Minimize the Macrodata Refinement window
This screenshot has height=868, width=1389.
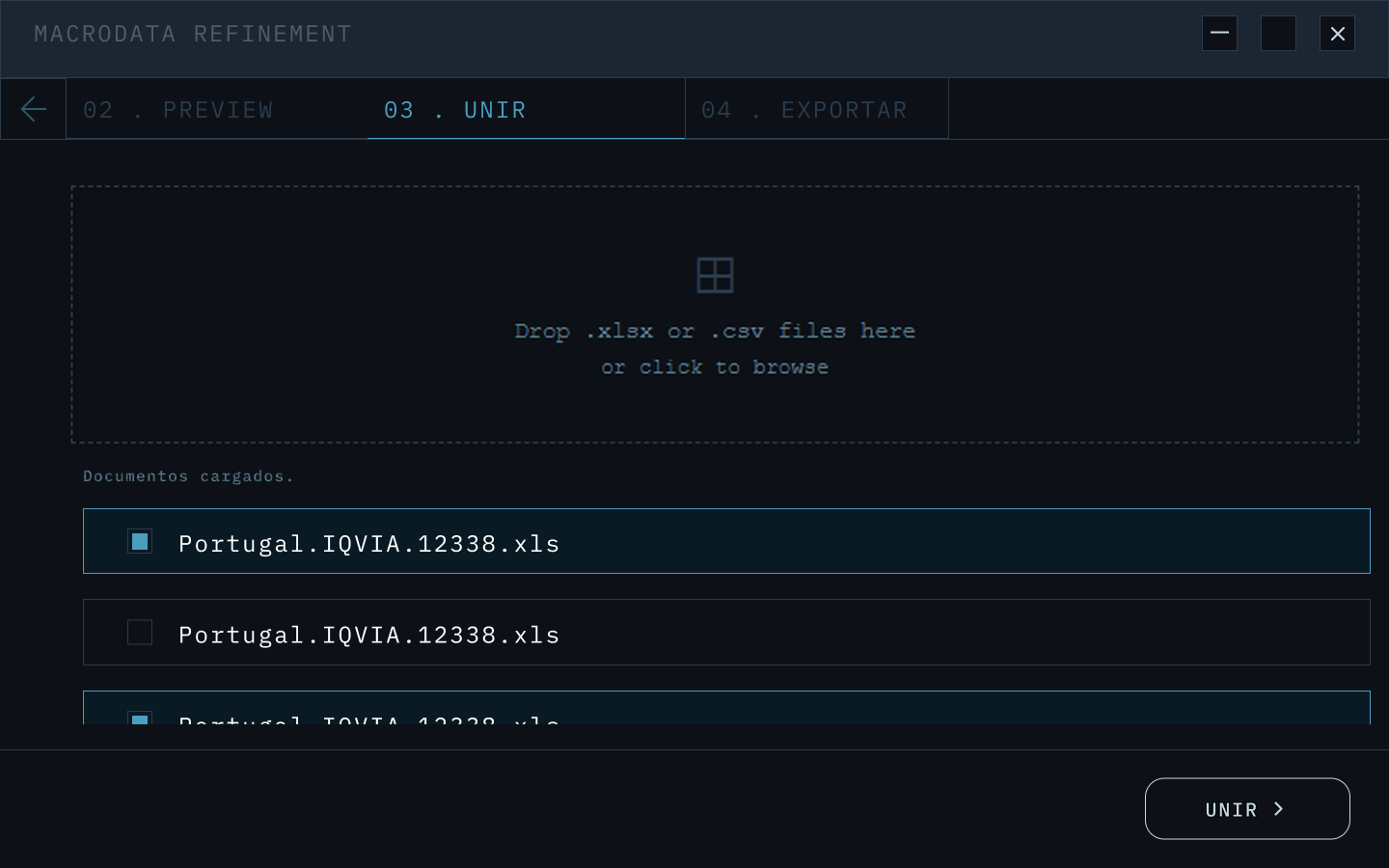pos(1219,33)
